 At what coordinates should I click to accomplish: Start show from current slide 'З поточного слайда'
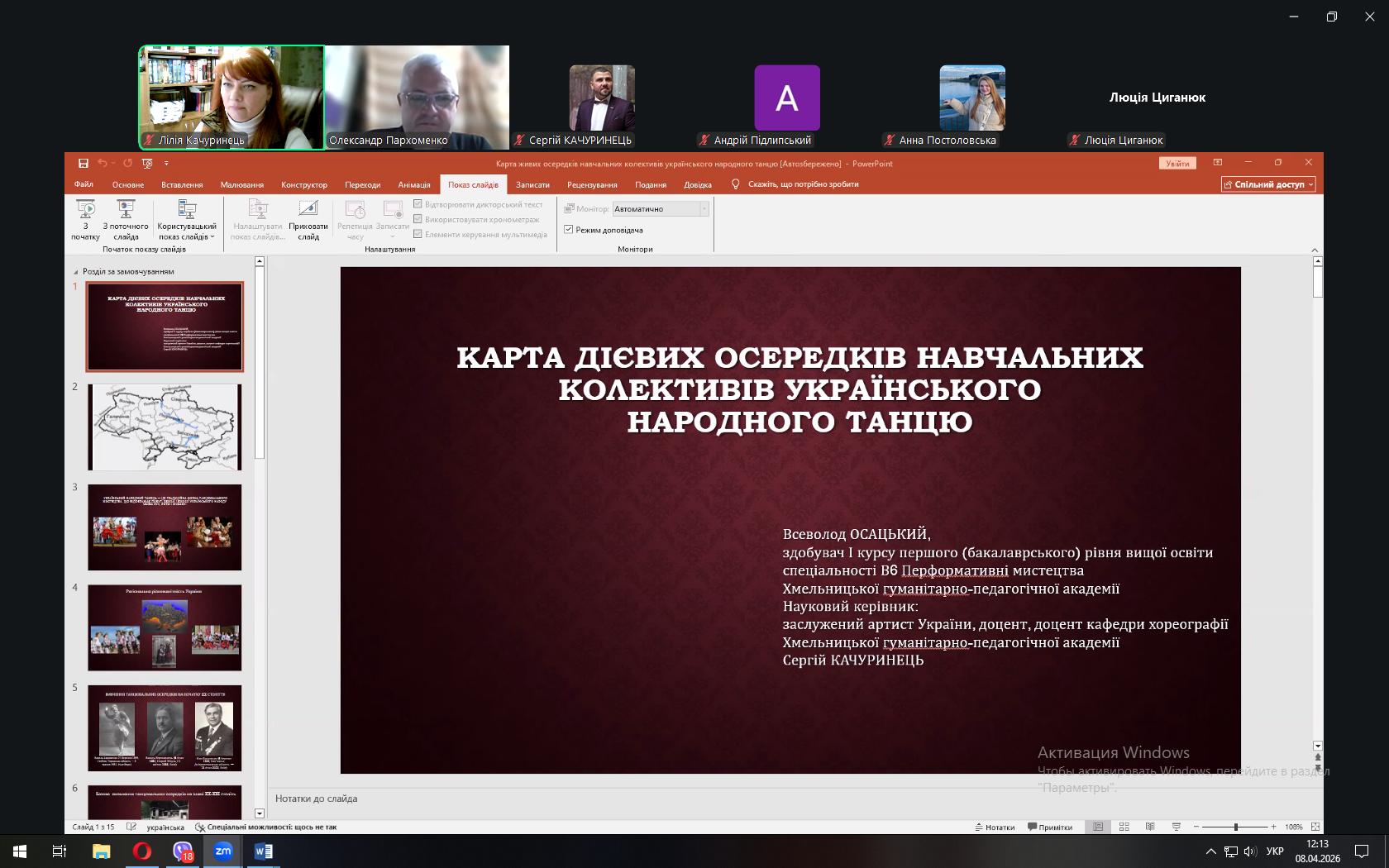click(126, 219)
